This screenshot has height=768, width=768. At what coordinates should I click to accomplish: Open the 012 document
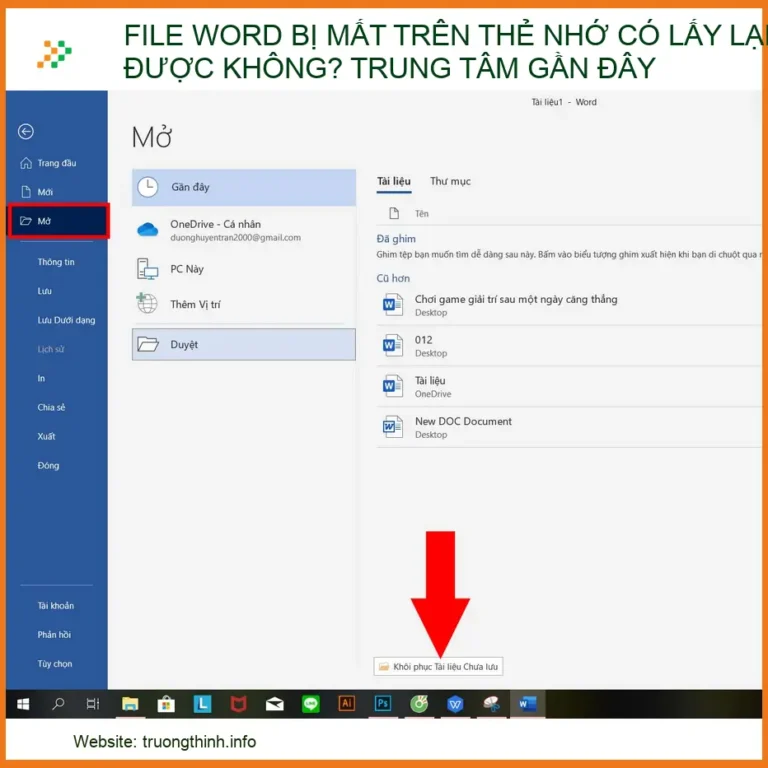pos(568,346)
